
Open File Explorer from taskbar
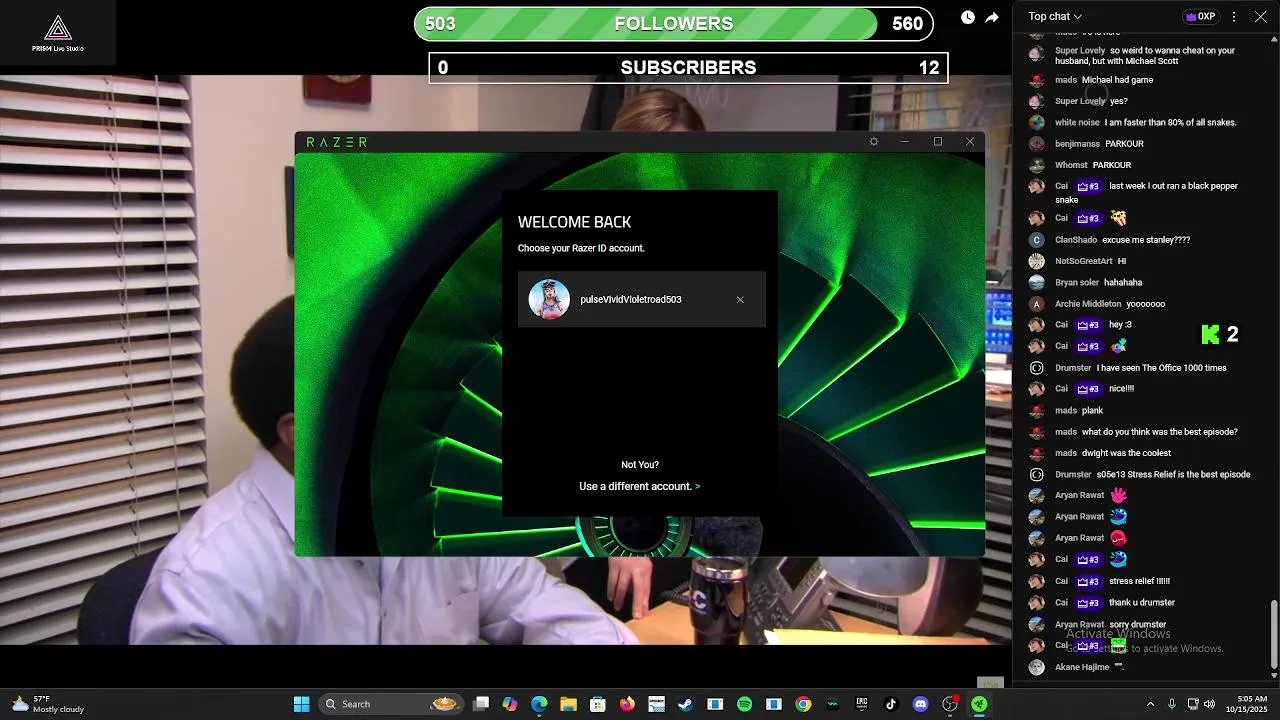point(568,704)
